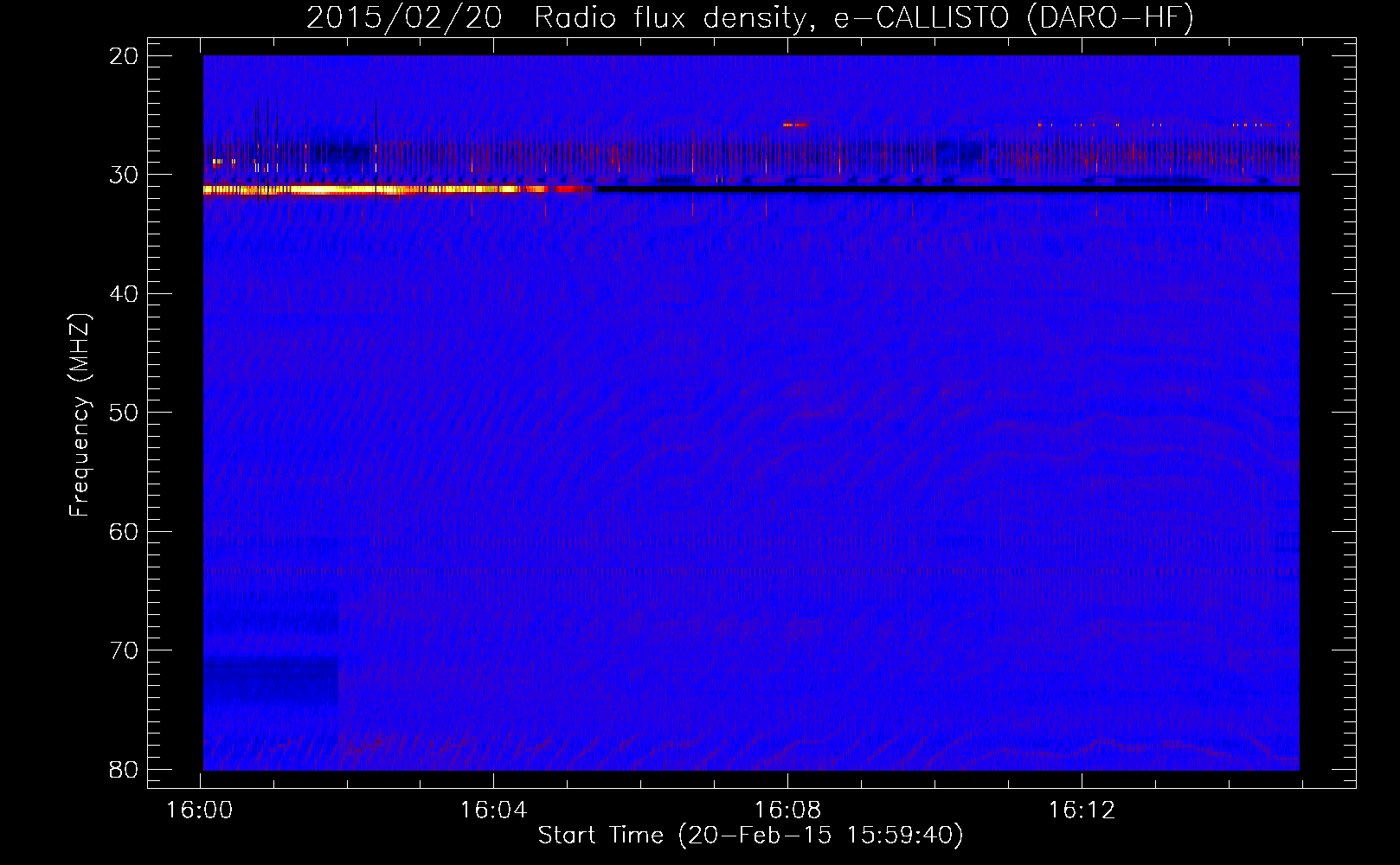Click the bright yellow emission band near 31 MHz
The width and height of the screenshot is (1400, 865).
363,189
